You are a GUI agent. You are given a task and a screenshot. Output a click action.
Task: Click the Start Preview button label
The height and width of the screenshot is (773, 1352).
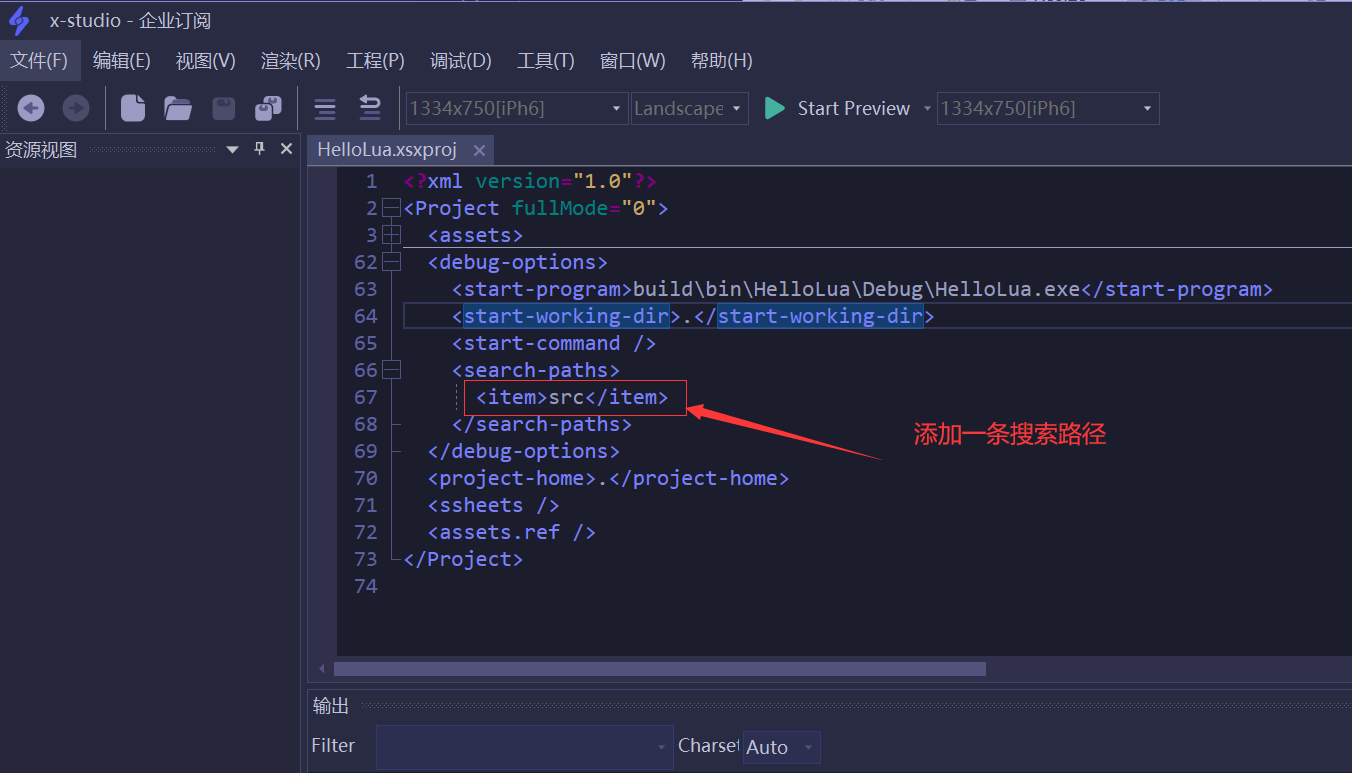[x=854, y=108]
